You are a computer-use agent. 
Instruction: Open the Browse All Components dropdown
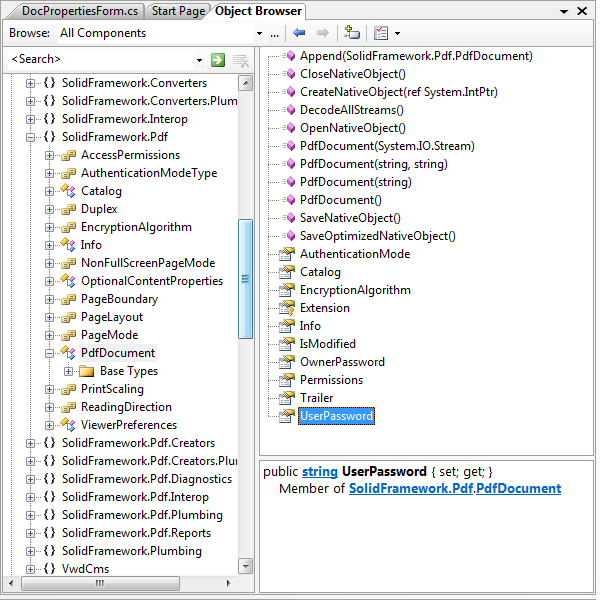click(x=259, y=33)
